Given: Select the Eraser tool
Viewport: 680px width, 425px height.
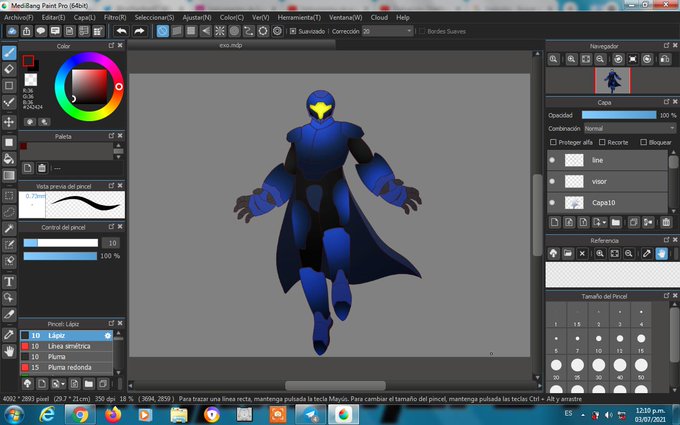Looking at the screenshot, I should 9,69.
